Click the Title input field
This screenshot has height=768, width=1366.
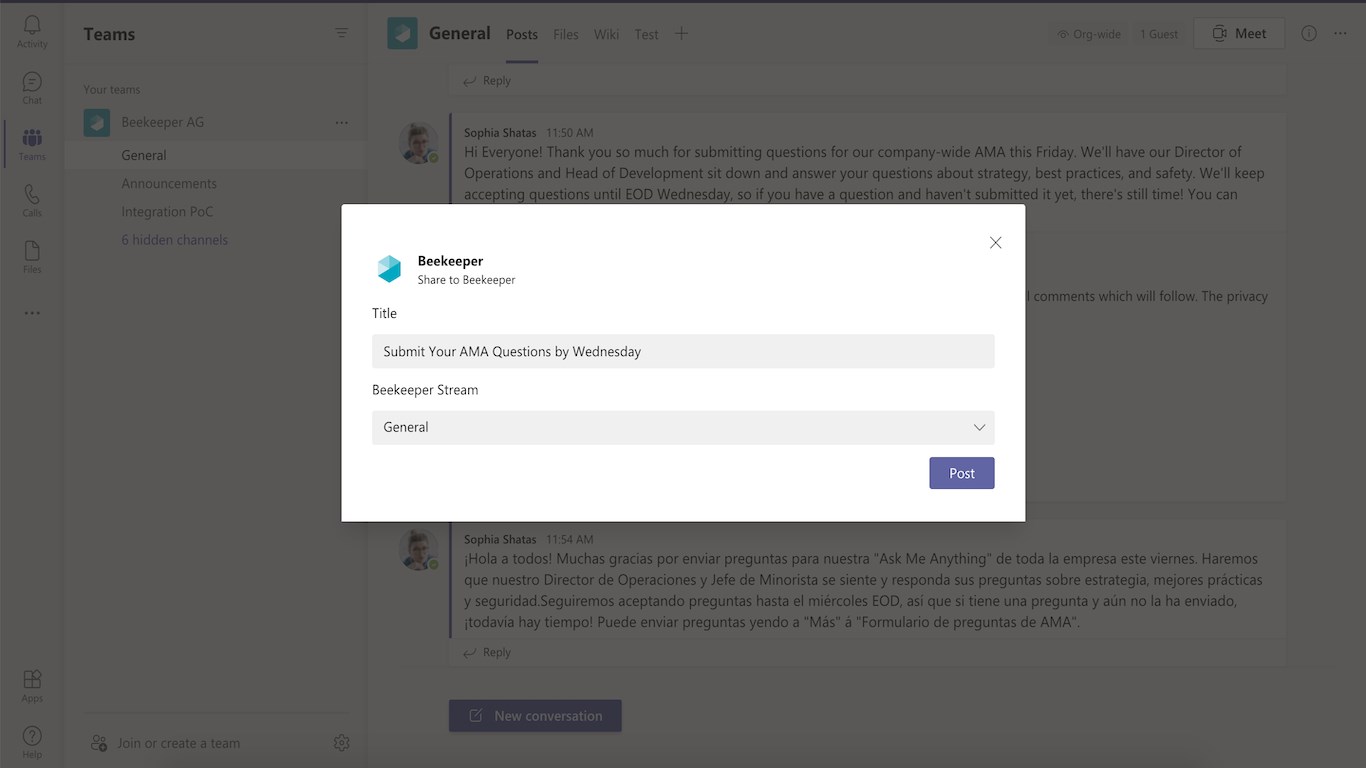683,351
